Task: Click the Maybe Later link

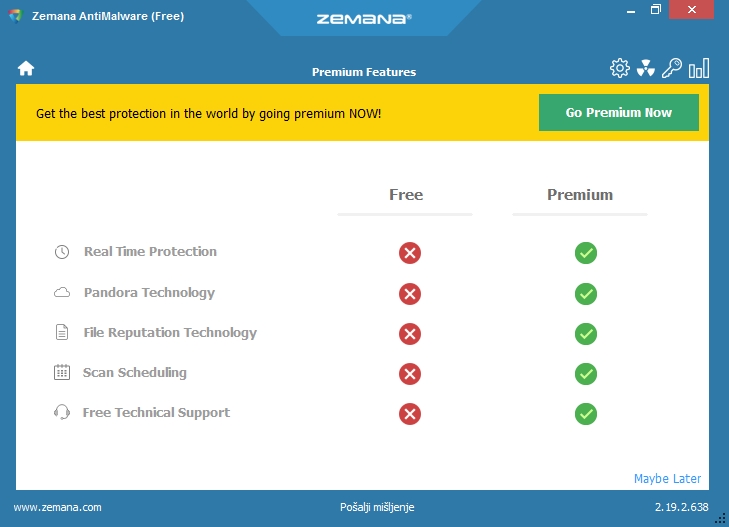Action: click(x=667, y=479)
